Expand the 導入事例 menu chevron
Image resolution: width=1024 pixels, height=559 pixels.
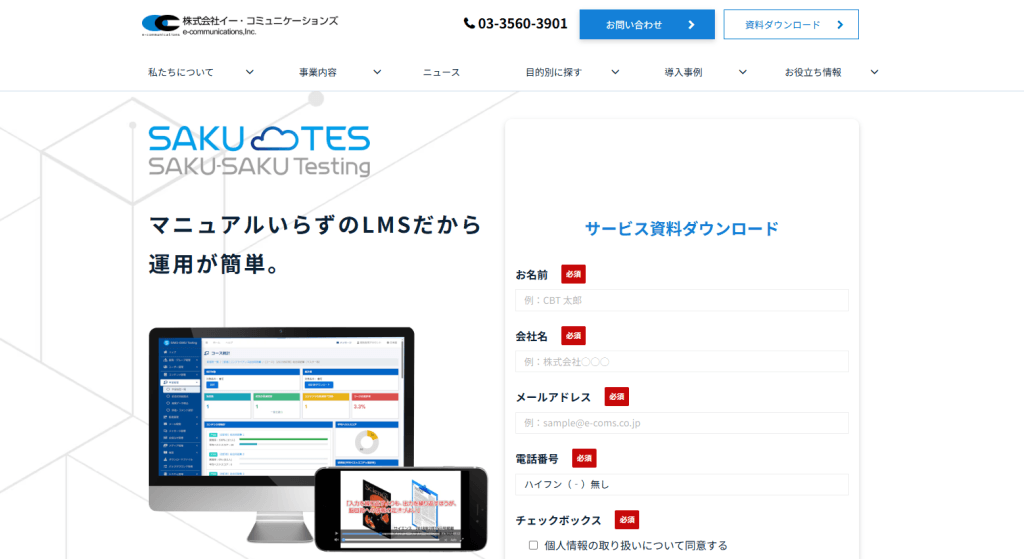(x=743, y=72)
